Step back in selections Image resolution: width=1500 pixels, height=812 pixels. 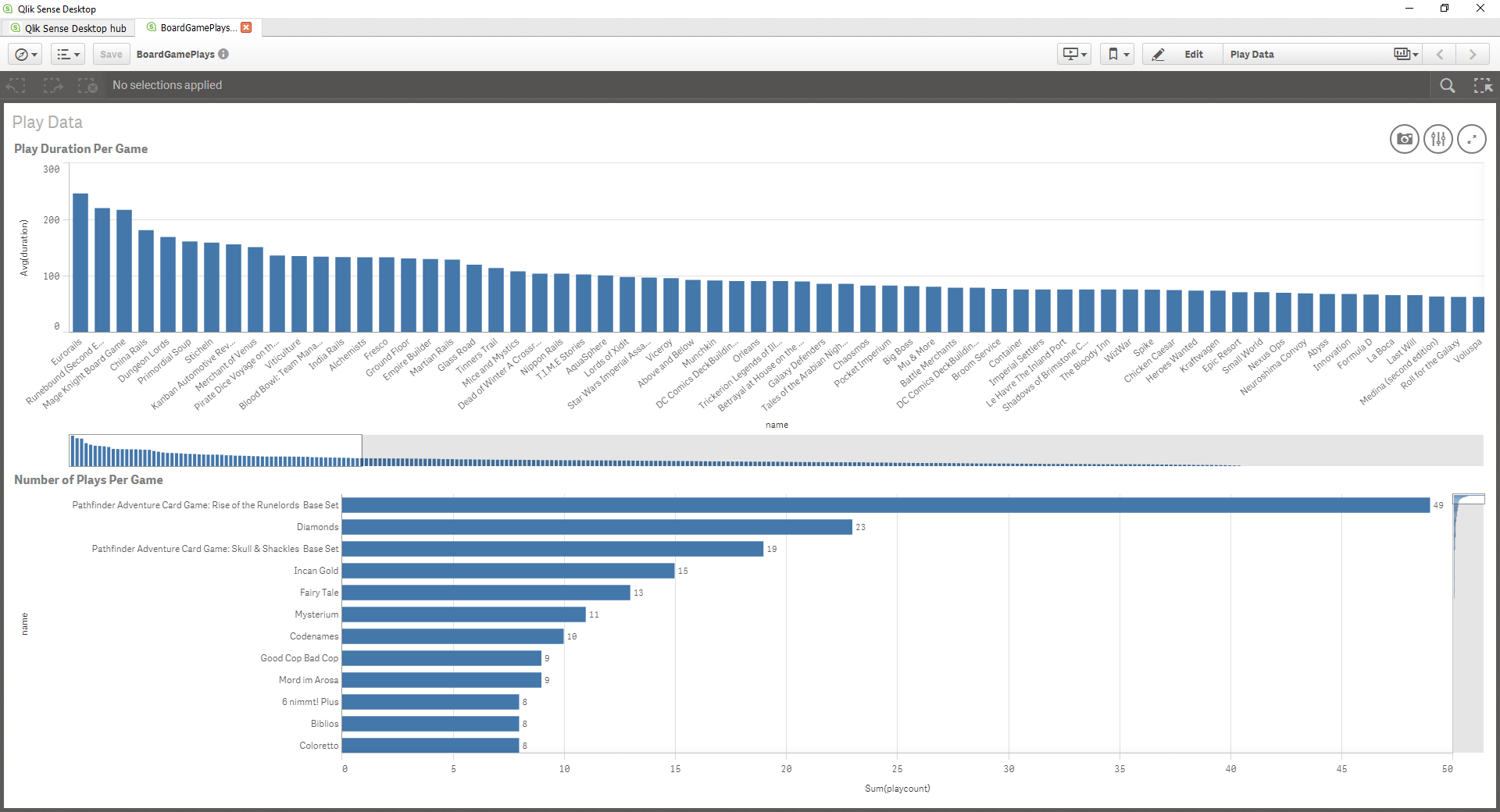(x=16, y=85)
